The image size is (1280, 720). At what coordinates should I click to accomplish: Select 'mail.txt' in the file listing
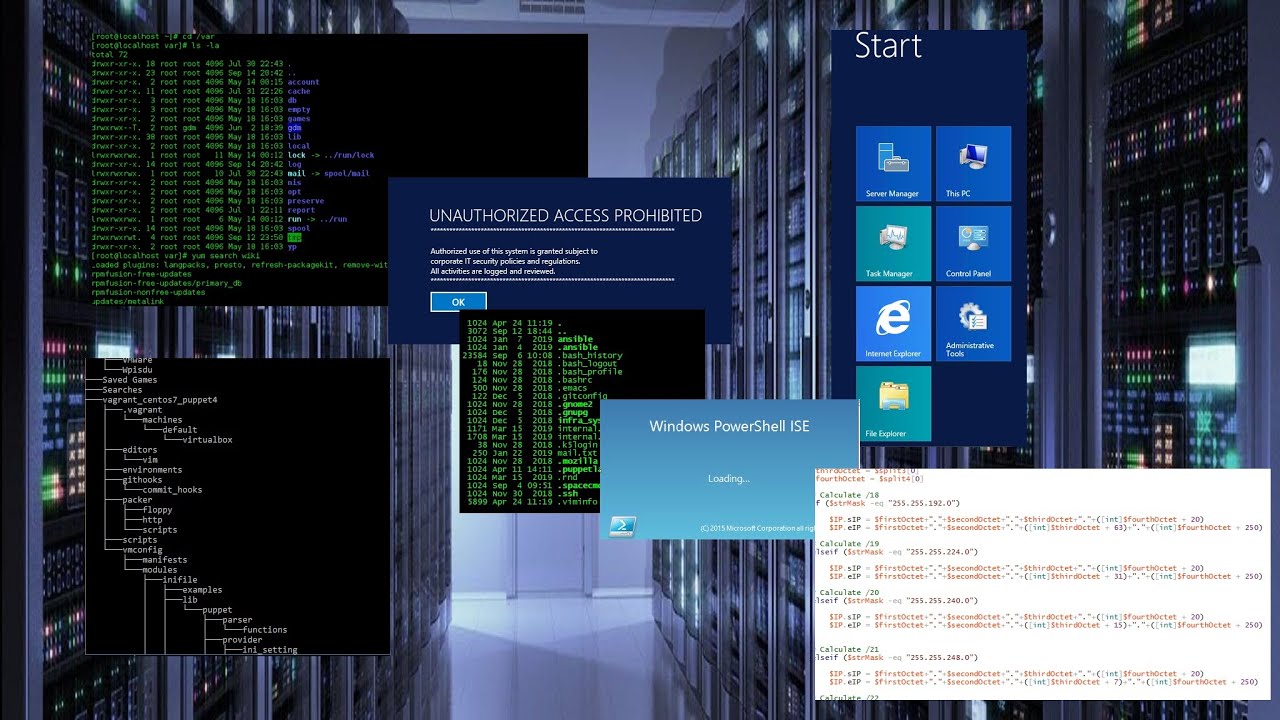[577, 453]
